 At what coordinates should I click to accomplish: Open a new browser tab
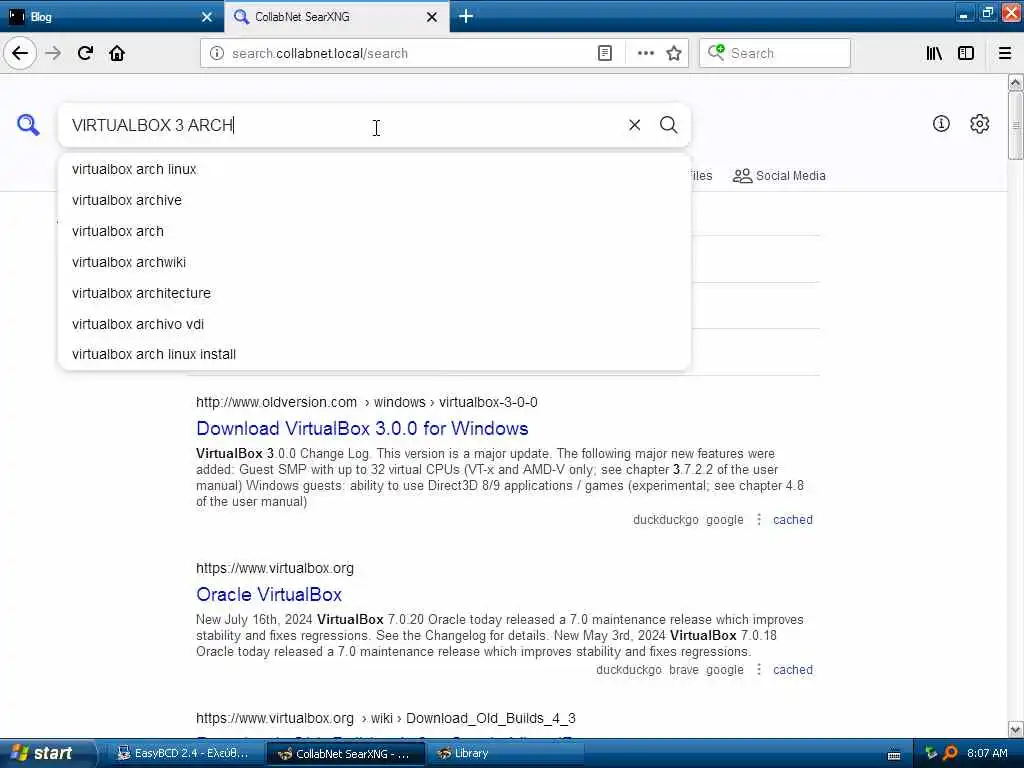(x=466, y=16)
